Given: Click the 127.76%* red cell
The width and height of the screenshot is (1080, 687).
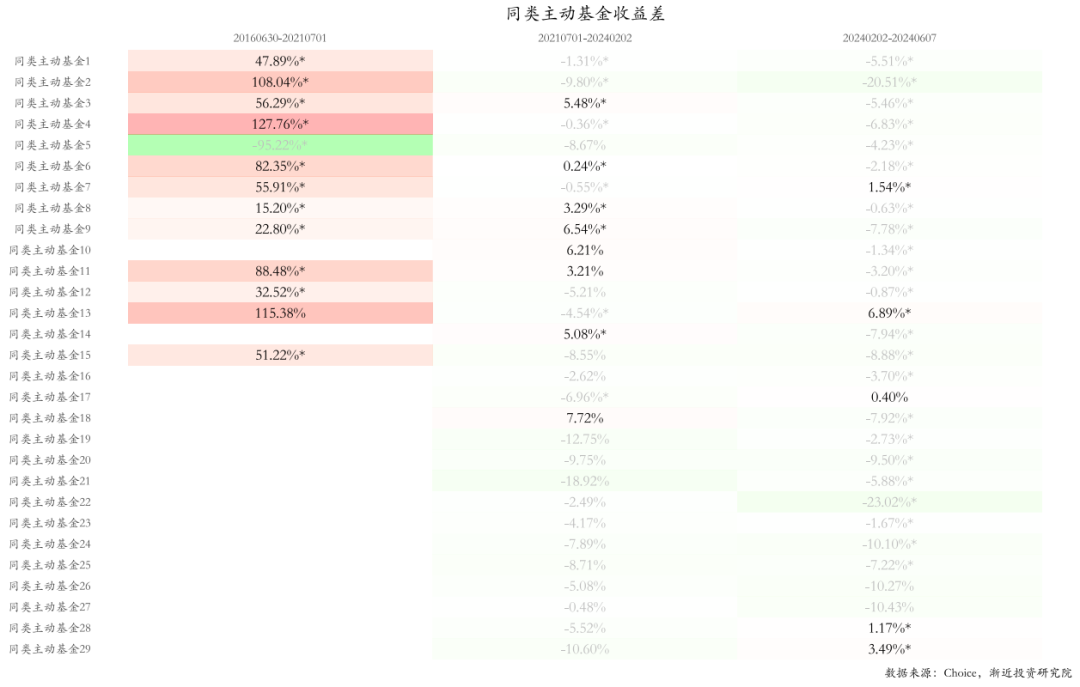Looking at the screenshot, I should [280, 124].
